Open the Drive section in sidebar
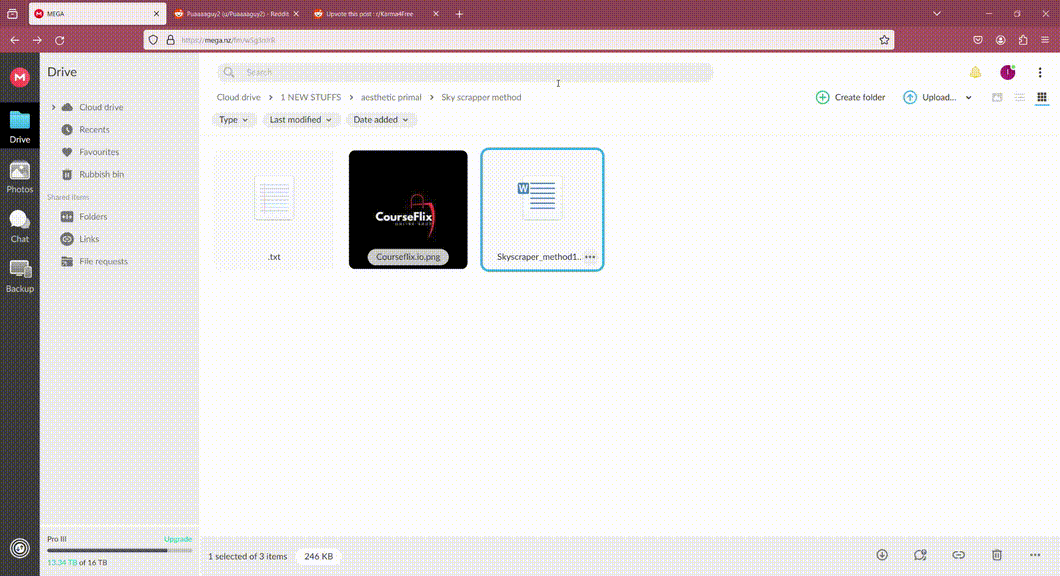Screen dimensions: 1060x576 20,126
